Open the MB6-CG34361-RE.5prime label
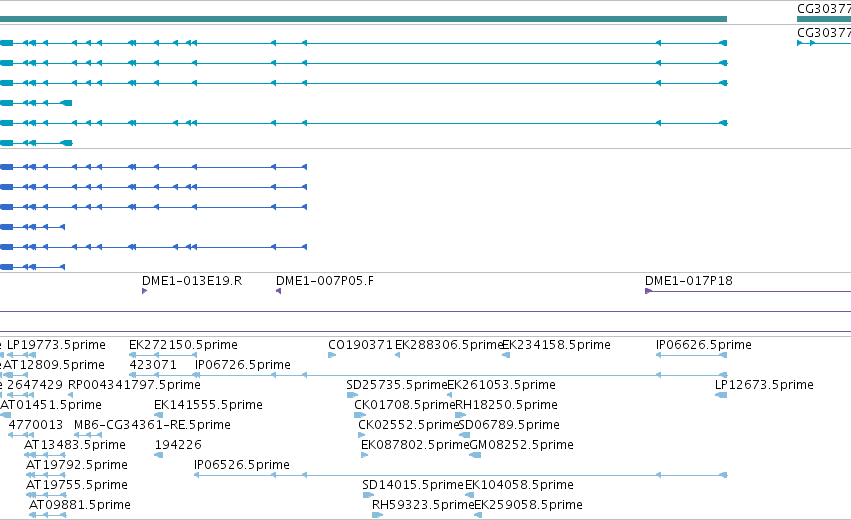This screenshot has width=851, height=520. [x=152, y=425]
